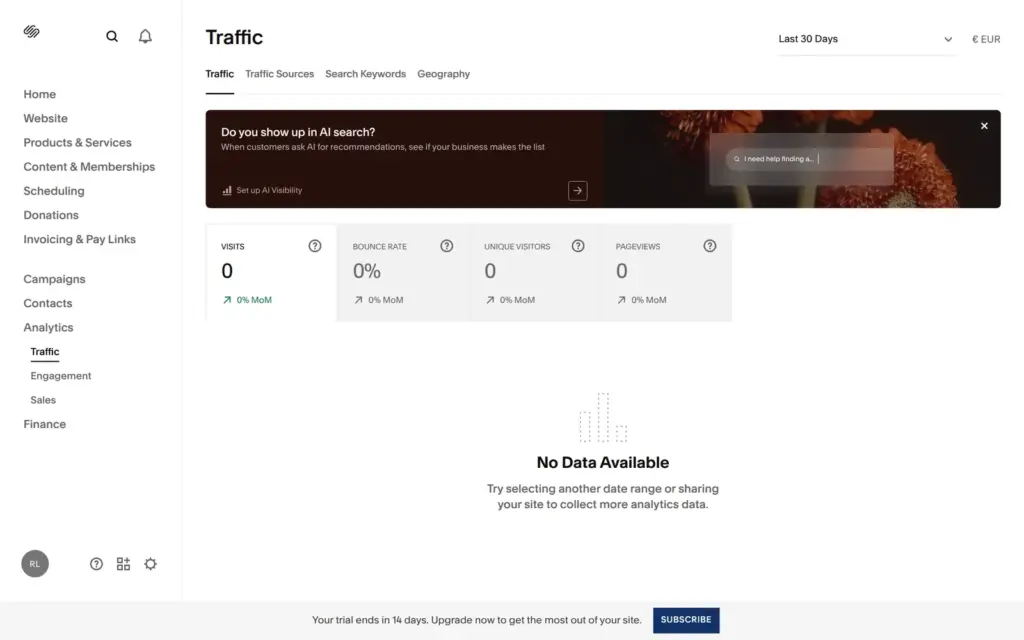Switch to the Geography tab
Viewport: 1024px width, 640px height.
[x=443, y=74]
